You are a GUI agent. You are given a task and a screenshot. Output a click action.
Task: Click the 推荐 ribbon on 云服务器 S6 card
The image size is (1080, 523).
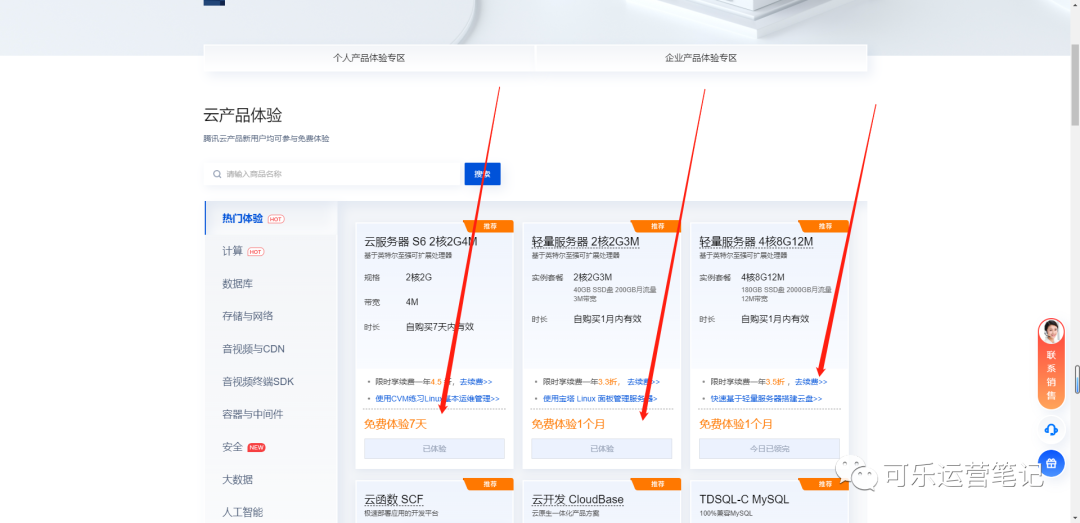[490, 226]
